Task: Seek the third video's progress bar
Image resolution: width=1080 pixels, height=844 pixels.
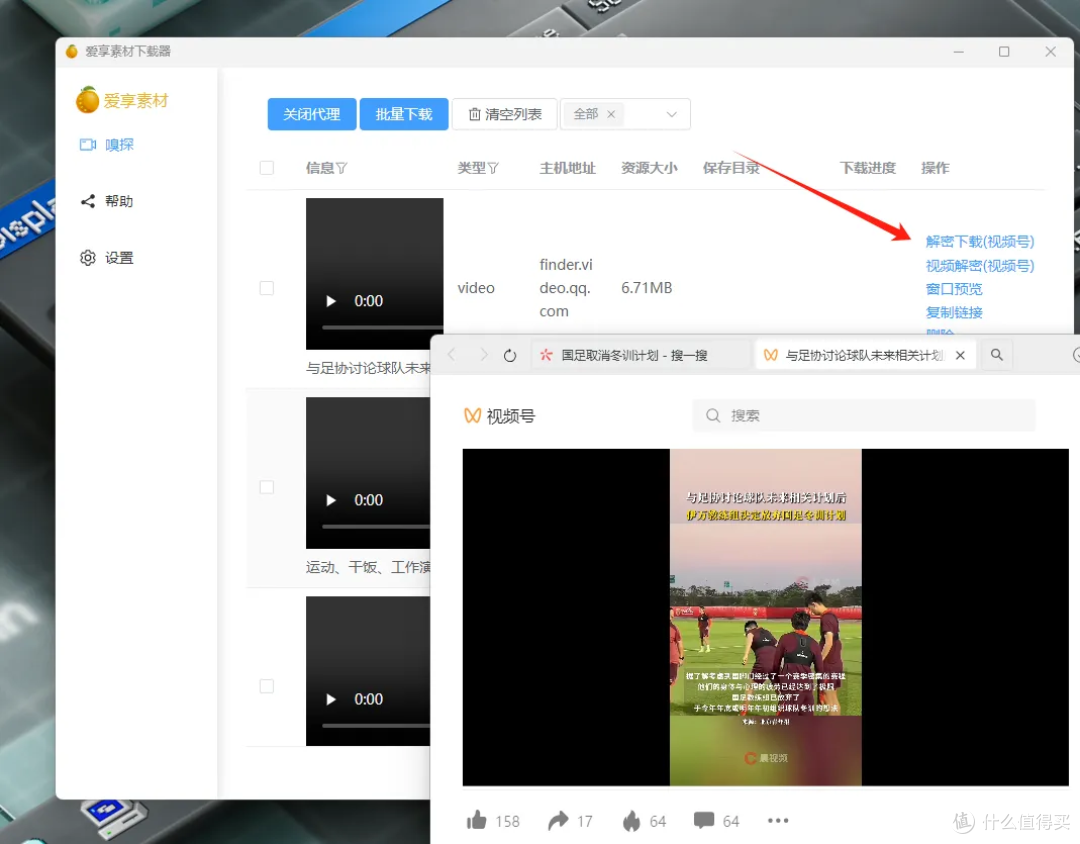Action: 376,725
